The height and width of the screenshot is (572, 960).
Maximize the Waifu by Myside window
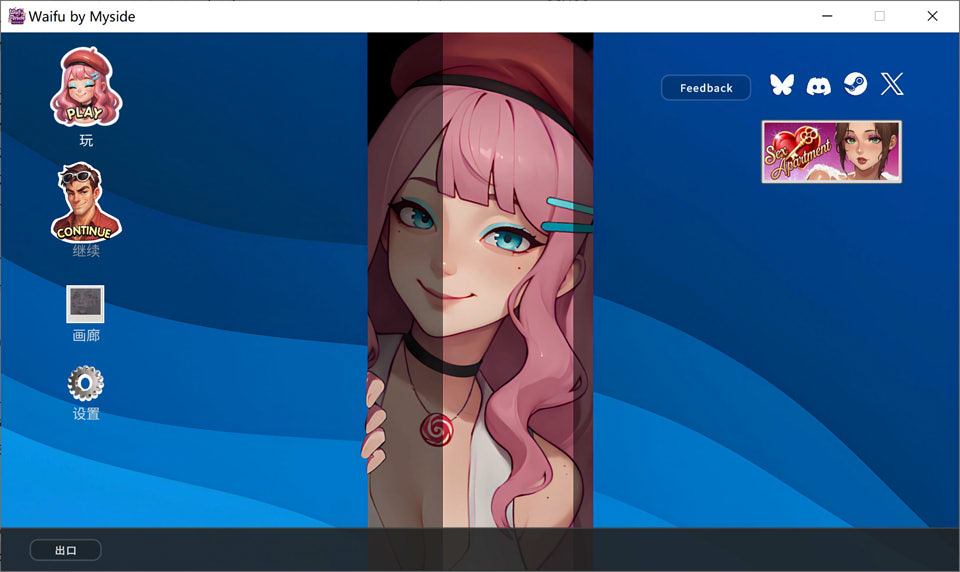point(879,16)
